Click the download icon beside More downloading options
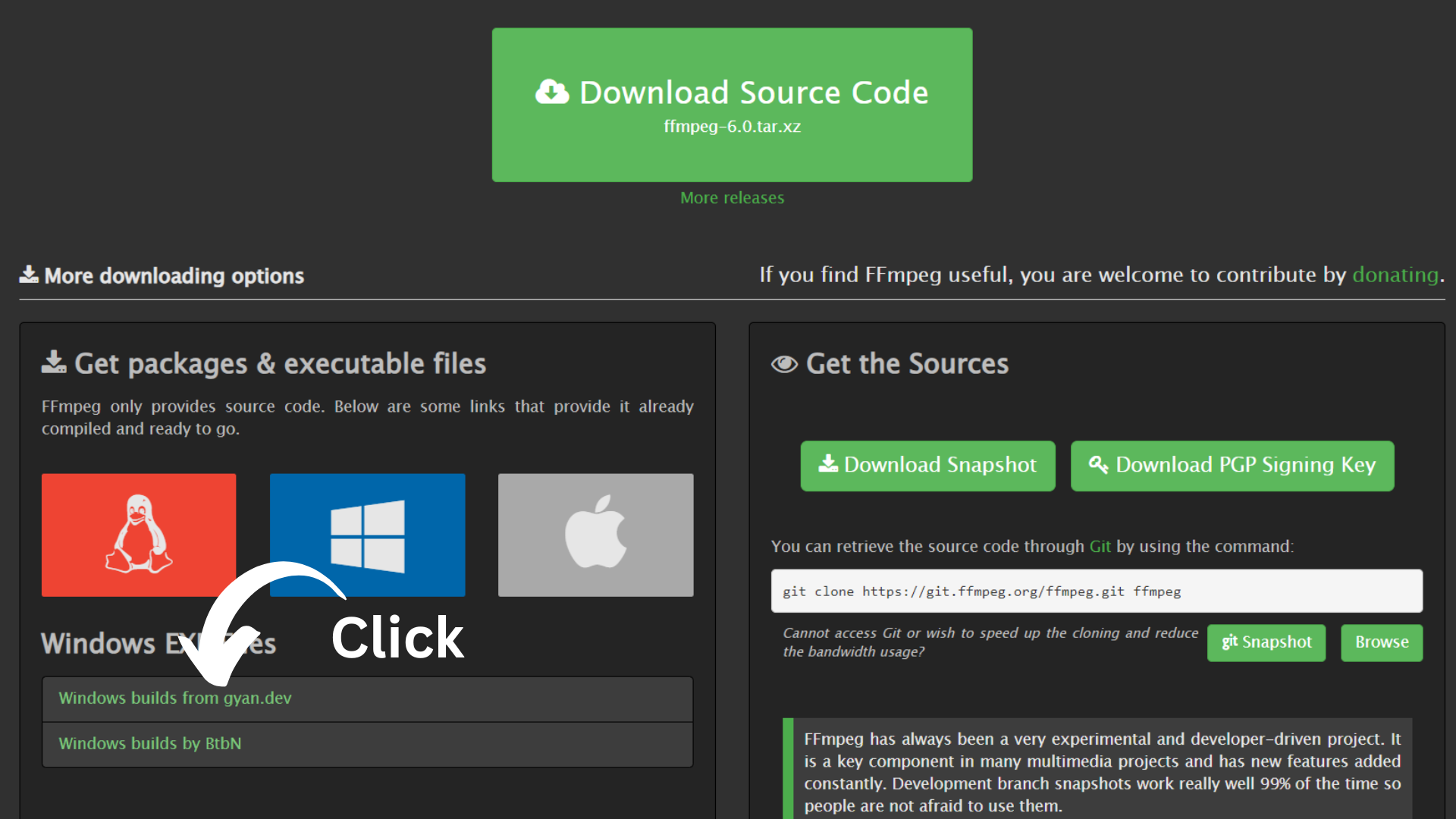This screenshot has height=819, width=1456. [x=29, y=275]
